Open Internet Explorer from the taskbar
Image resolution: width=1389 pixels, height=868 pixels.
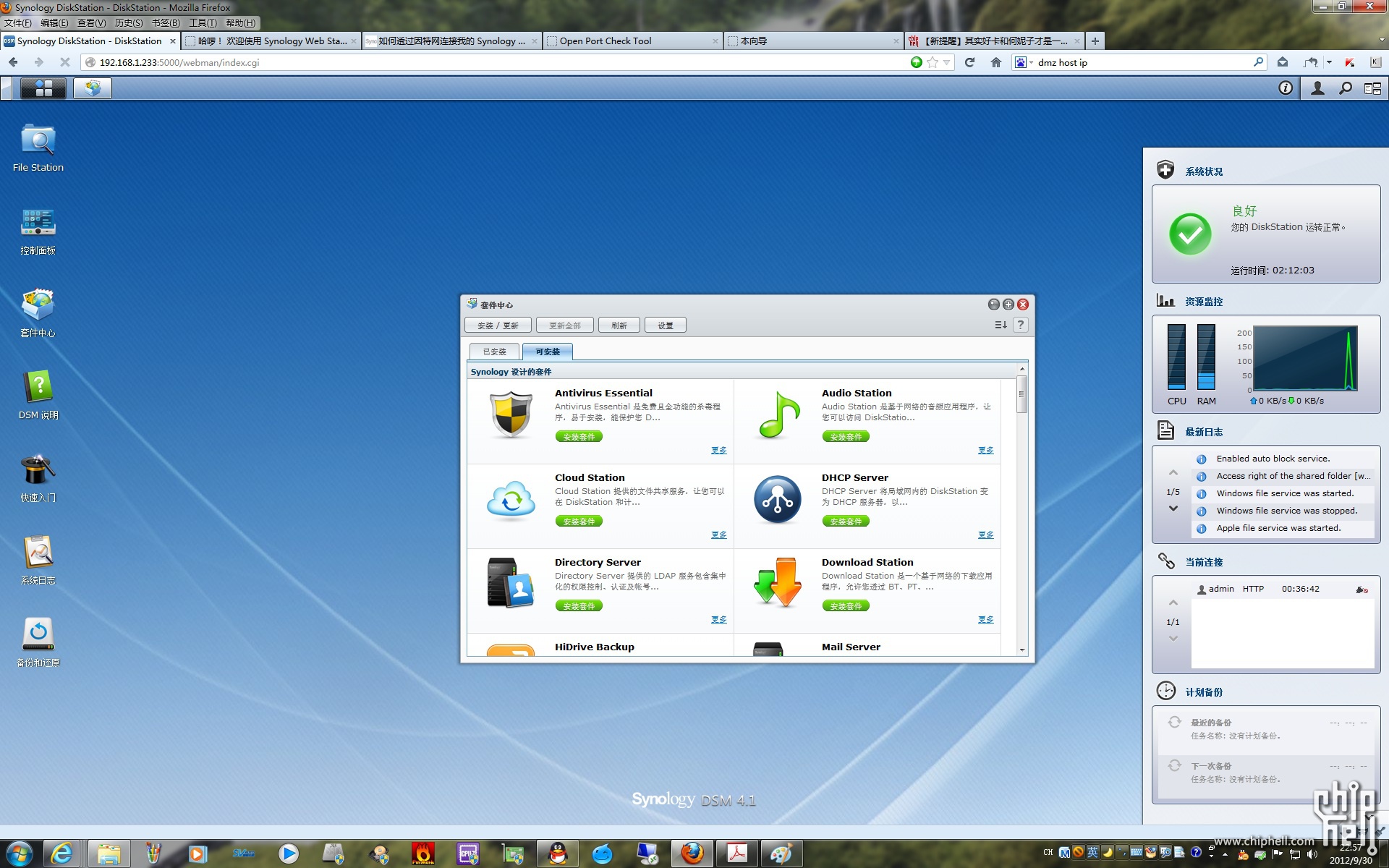(61, 854)
